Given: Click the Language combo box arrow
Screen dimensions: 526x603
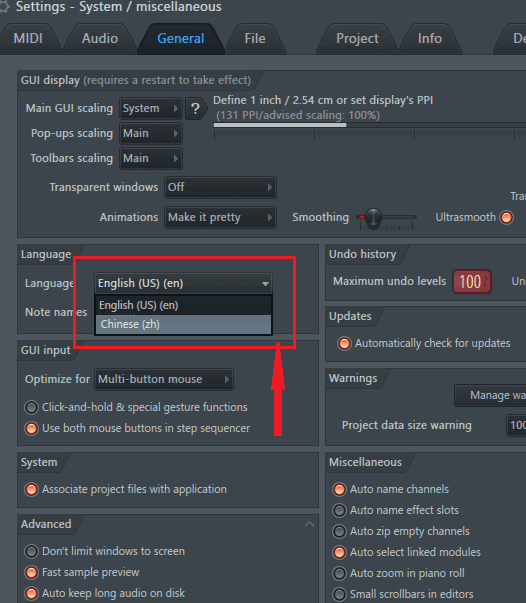Looking at the screenshot, I should tap(265, 284).
